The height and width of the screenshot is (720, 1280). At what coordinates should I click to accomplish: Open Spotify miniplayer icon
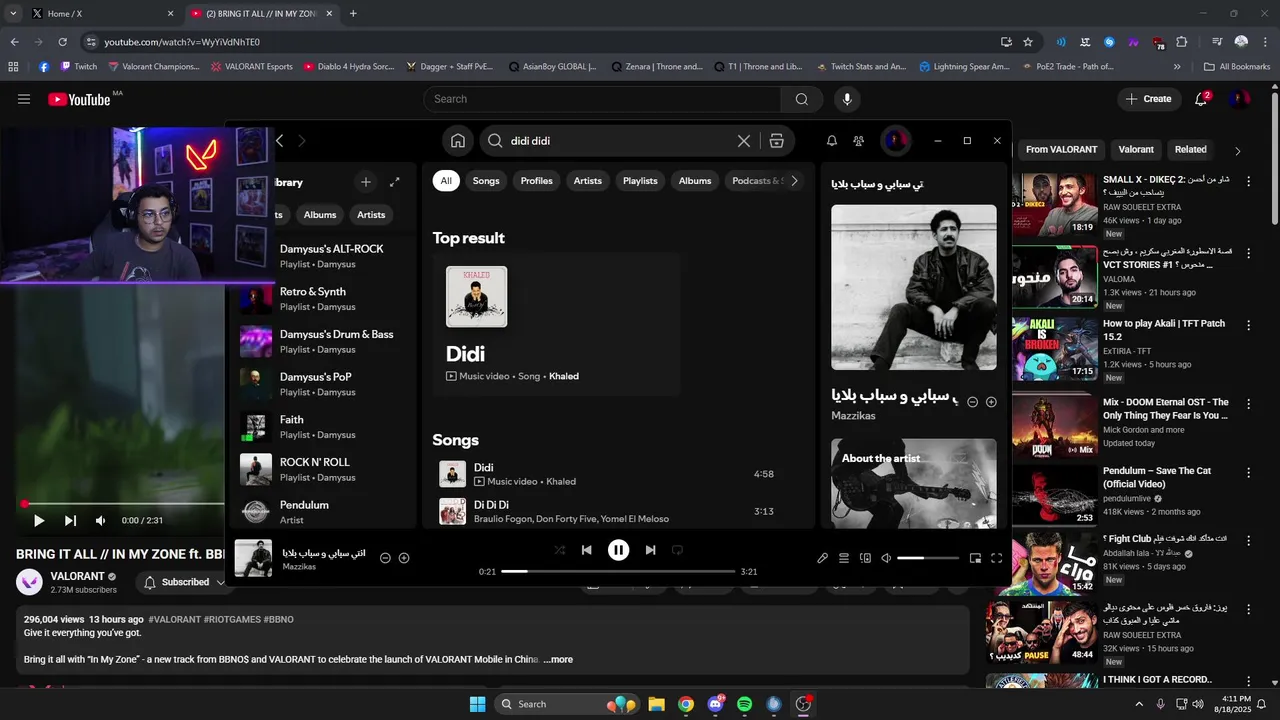coord(975,558)
